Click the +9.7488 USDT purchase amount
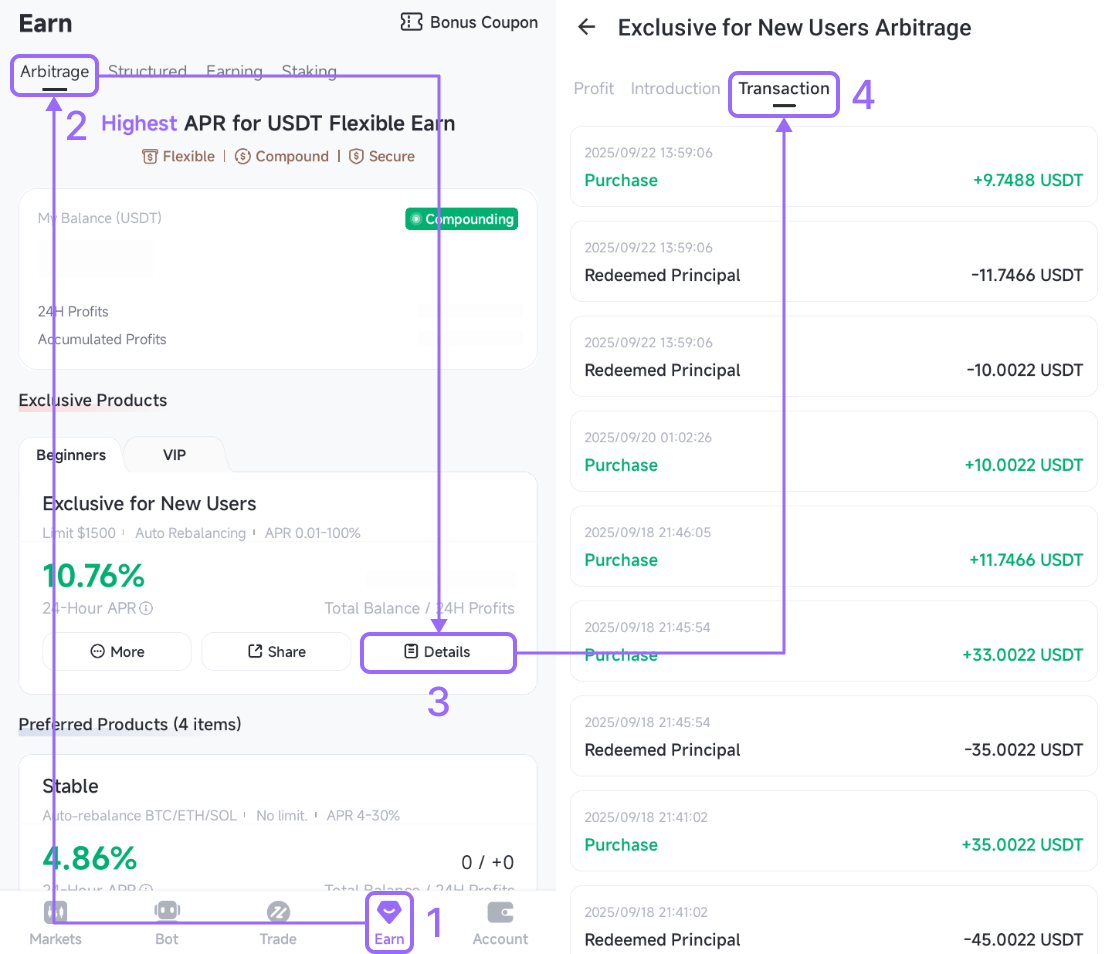 [x=1028, y=180]
